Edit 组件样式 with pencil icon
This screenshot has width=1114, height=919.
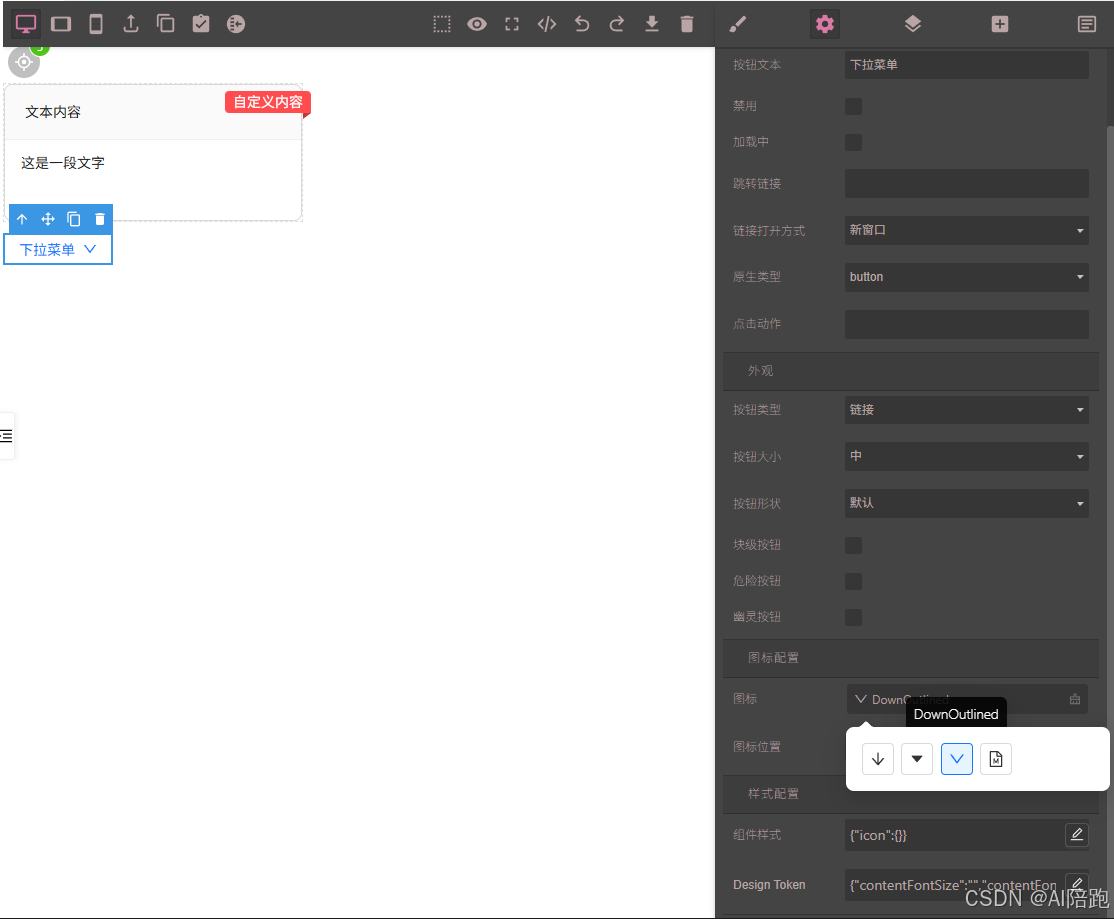point(1077,834)
